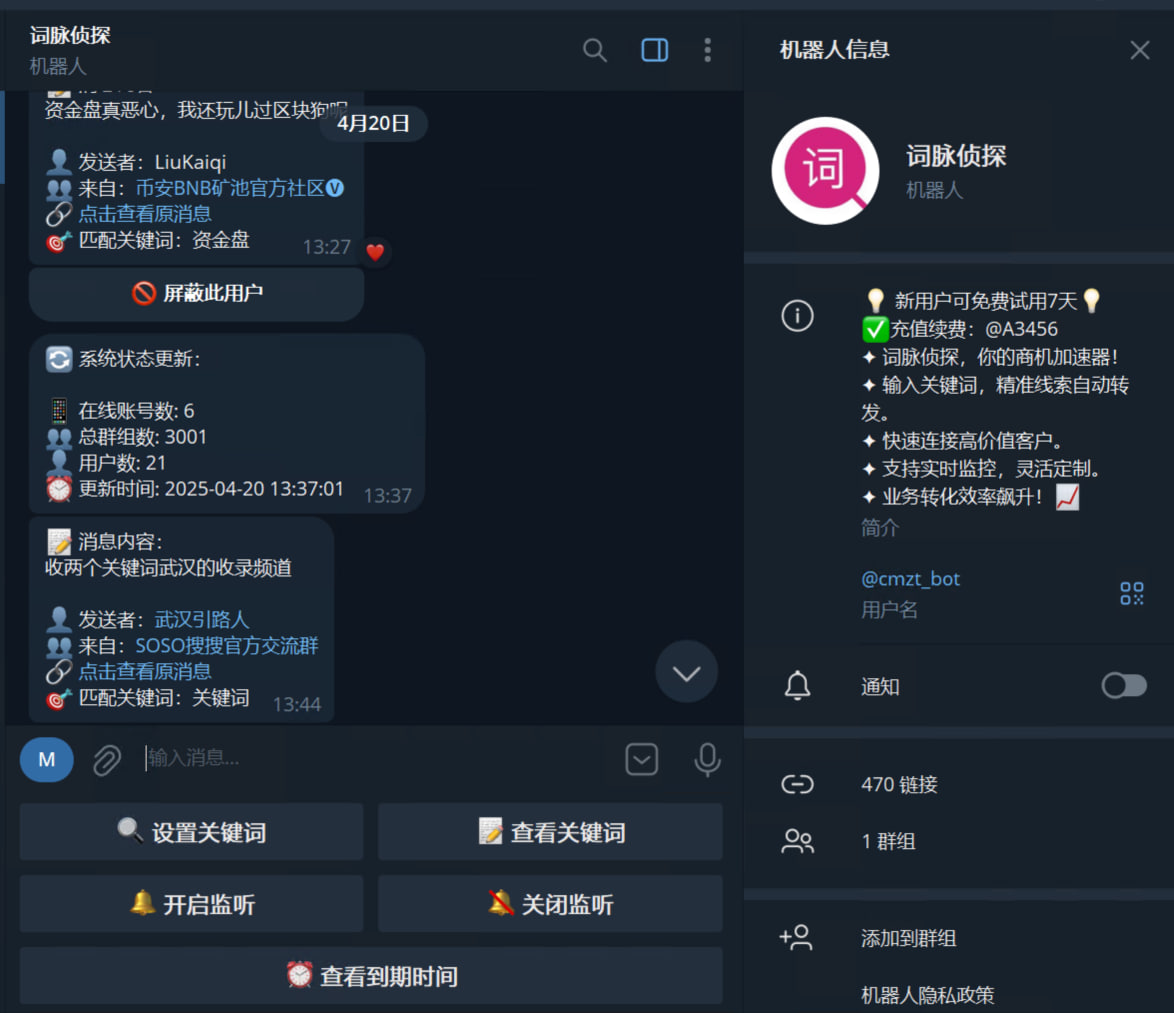Jump to latest messages with down-arrow button
The image size is (1174, 1013).
pyautogui.click(x=687, y=672)
